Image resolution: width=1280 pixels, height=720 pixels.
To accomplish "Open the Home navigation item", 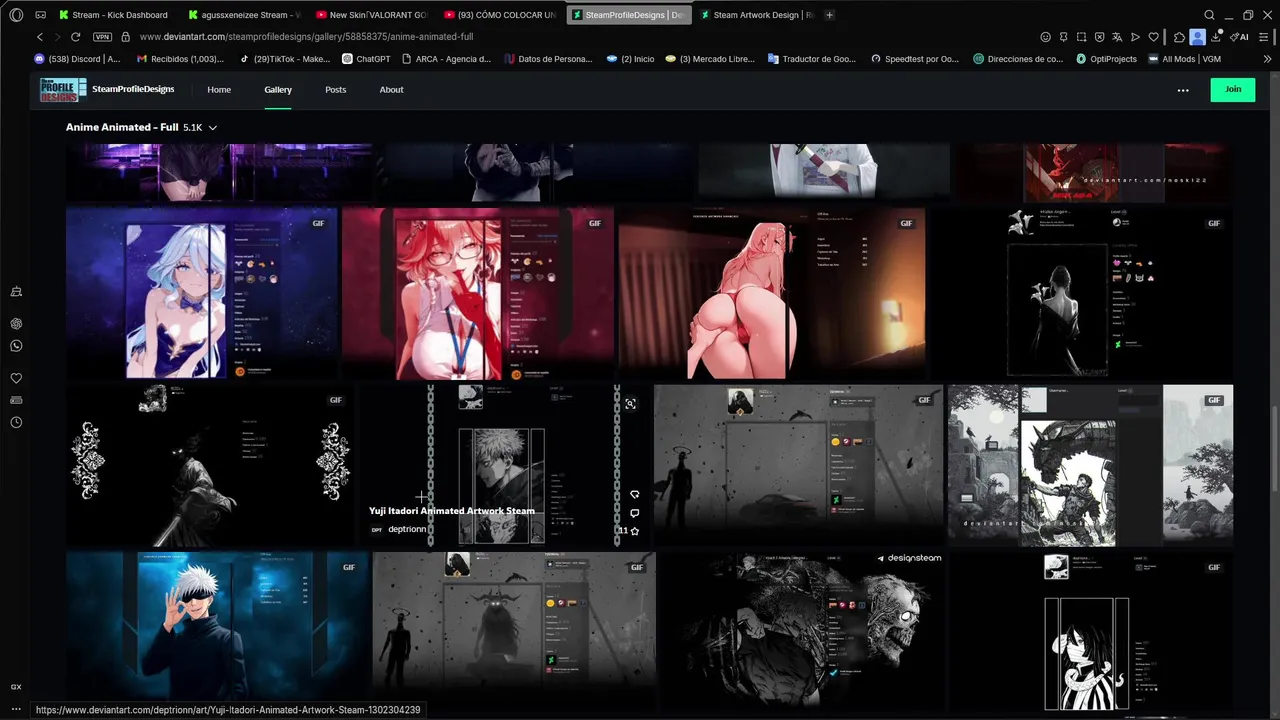I will coord(219,89).
